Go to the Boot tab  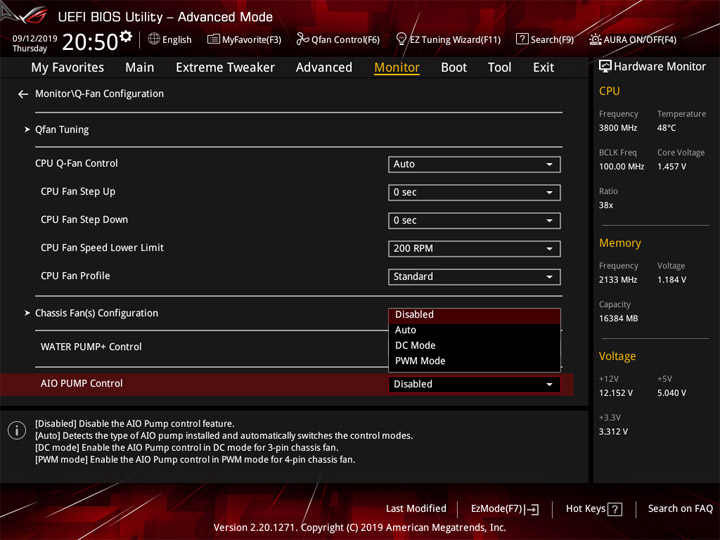(x=454, y=68)
